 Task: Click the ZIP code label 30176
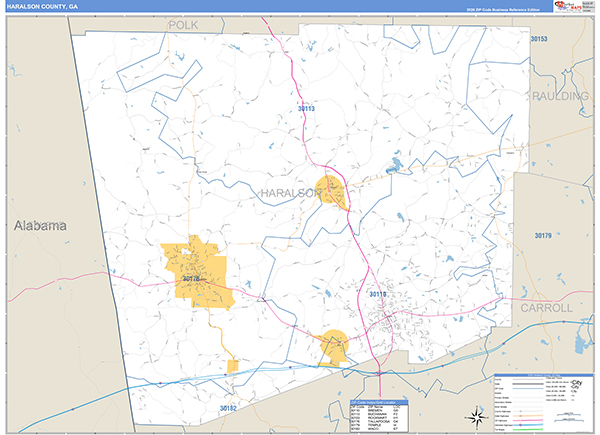tap(191, 279)
